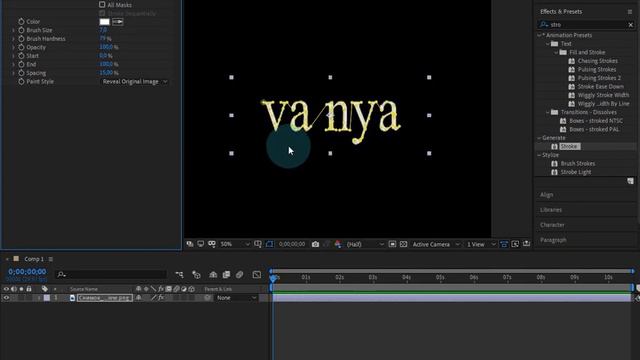This screenshot has height=360, width=640.
Task: Toggle the Brush Hardness stopwatch
Action: (x=21, y=39)
